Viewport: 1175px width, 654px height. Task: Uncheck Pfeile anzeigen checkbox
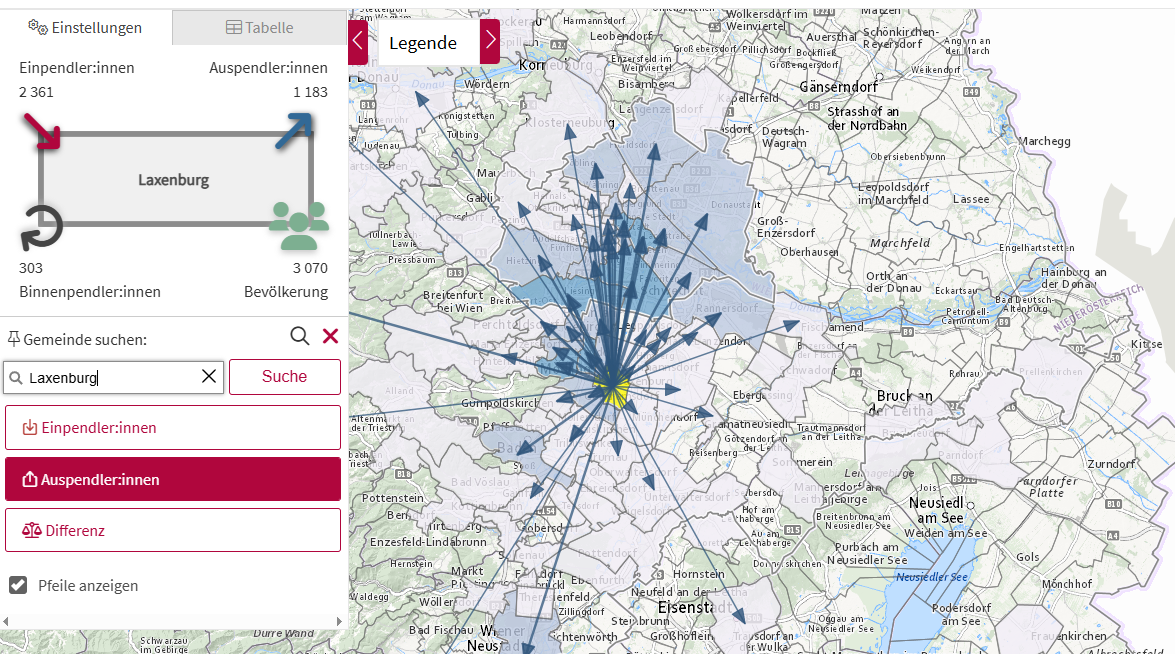[18, 585]
